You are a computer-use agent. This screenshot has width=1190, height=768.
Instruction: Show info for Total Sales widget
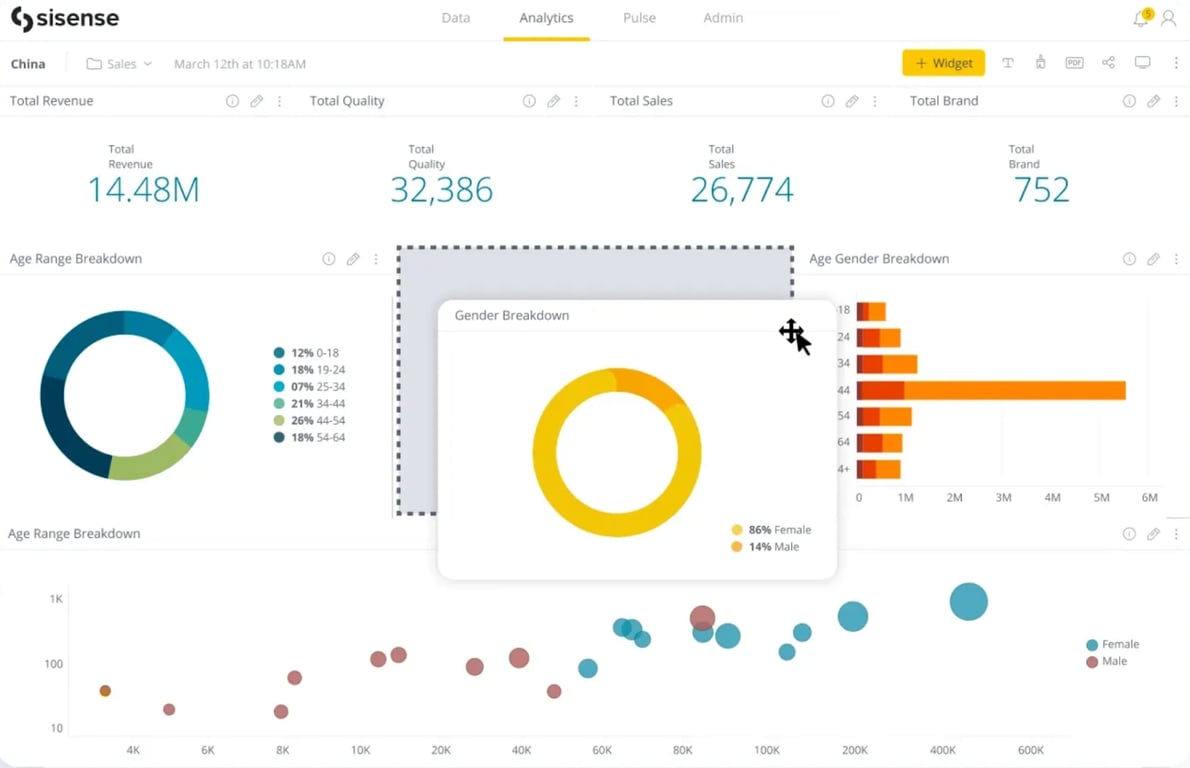pos(827,101)
